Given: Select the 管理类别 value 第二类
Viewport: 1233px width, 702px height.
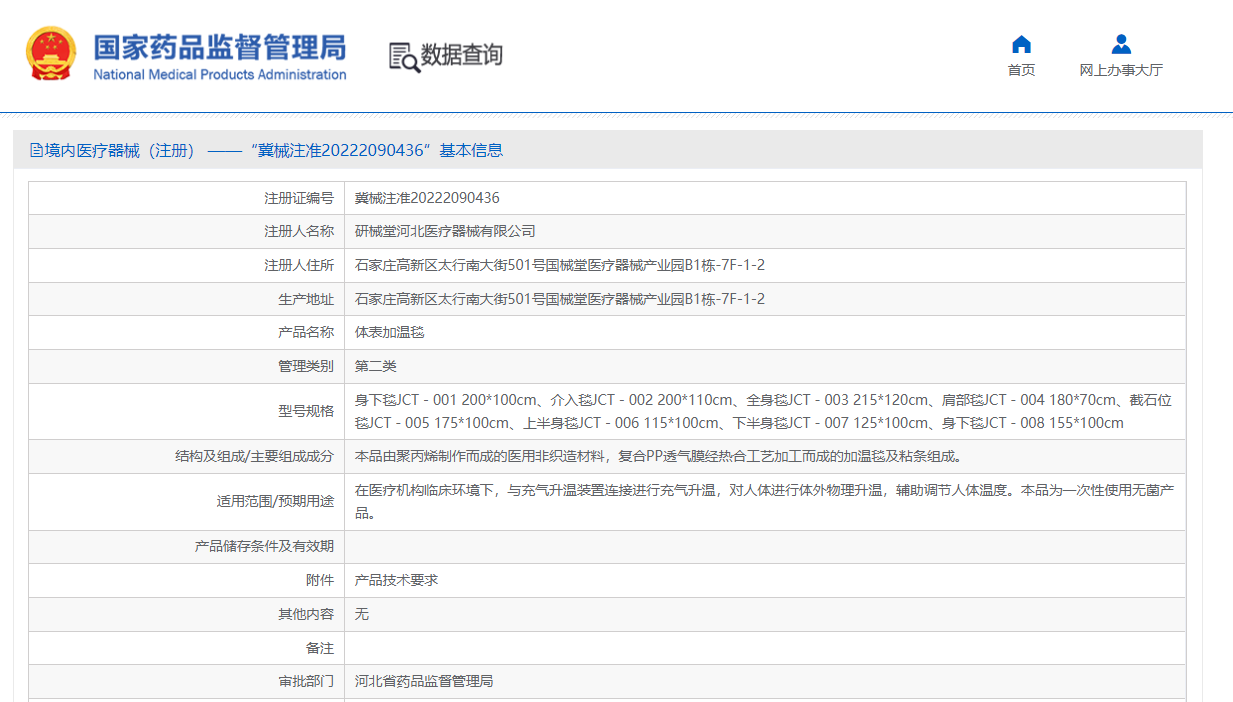Looking at the screenshot, I should click(372, 365).
